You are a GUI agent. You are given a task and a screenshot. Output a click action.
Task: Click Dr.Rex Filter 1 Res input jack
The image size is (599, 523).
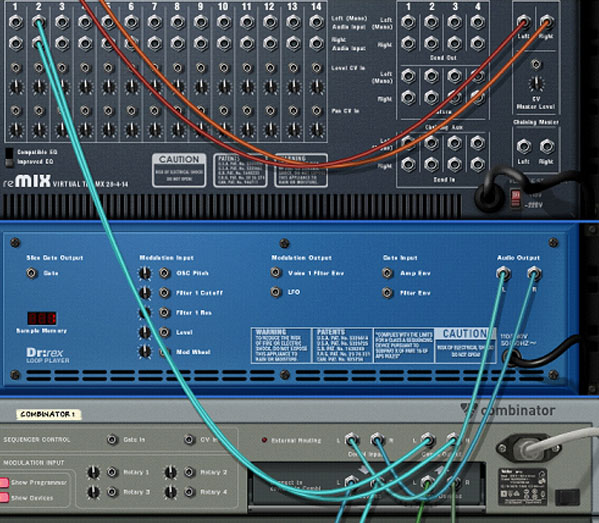click(164, 313)
